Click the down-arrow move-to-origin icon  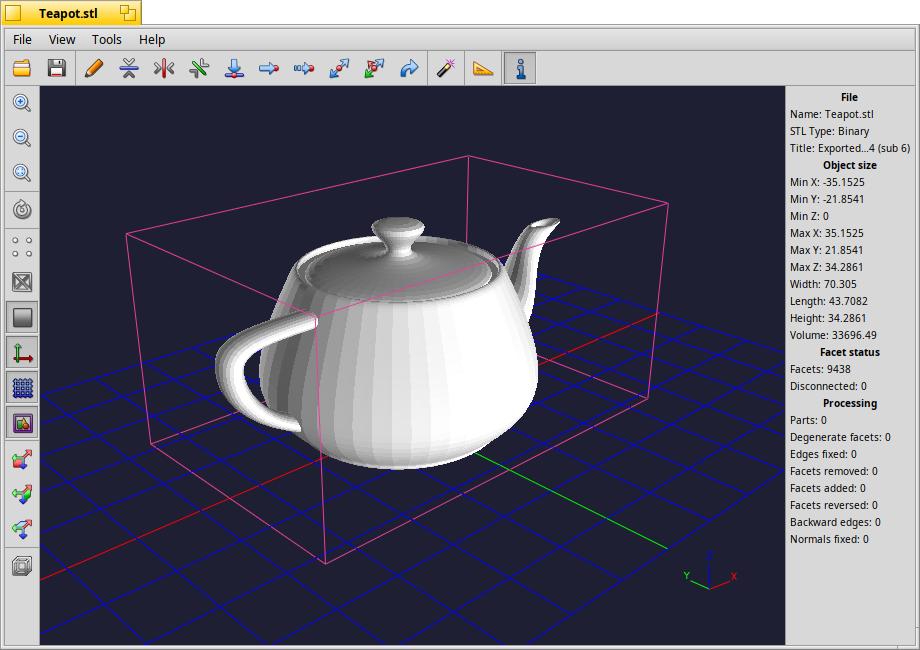pyautogui.click(x=234, y=68)
